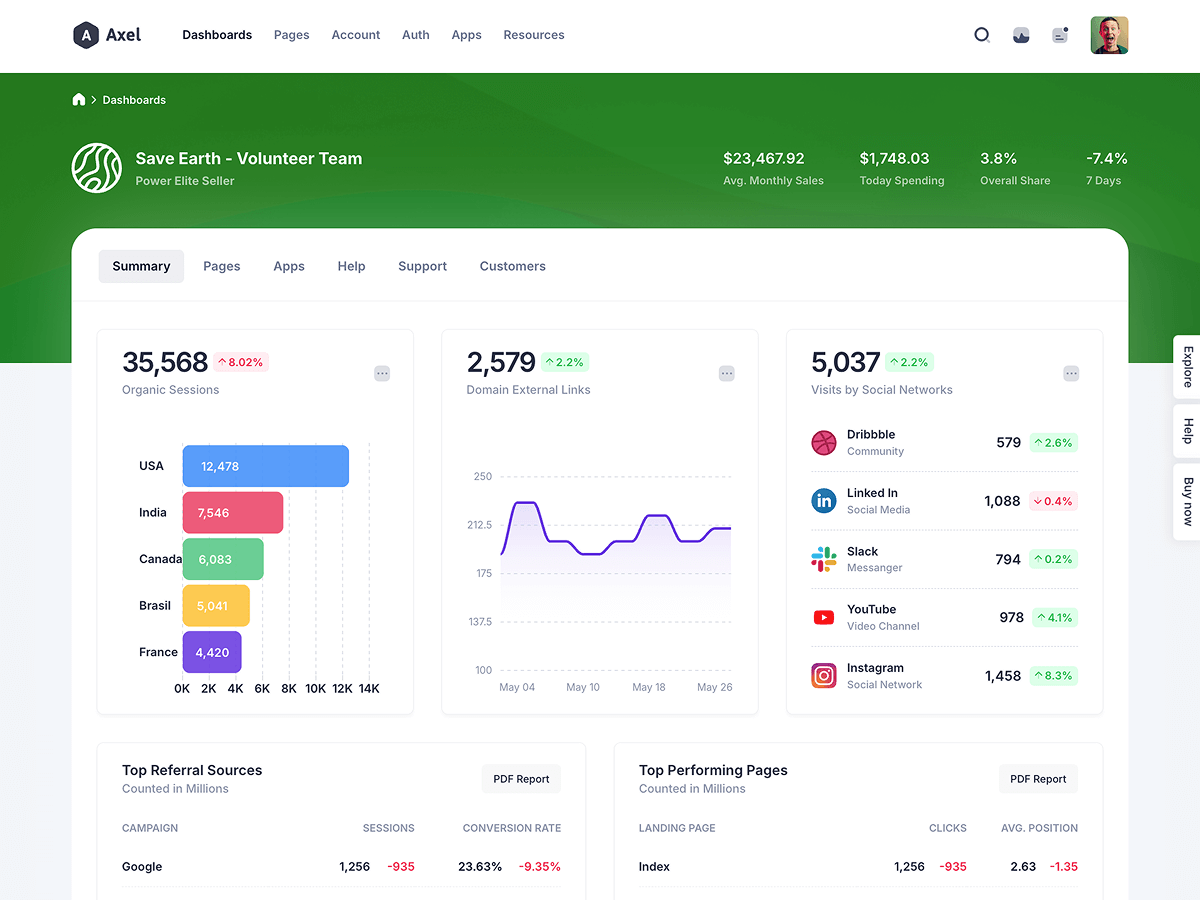Open the chat messages icon in header
Screen dimensions: 1200x900
[x=1060, y=35]
